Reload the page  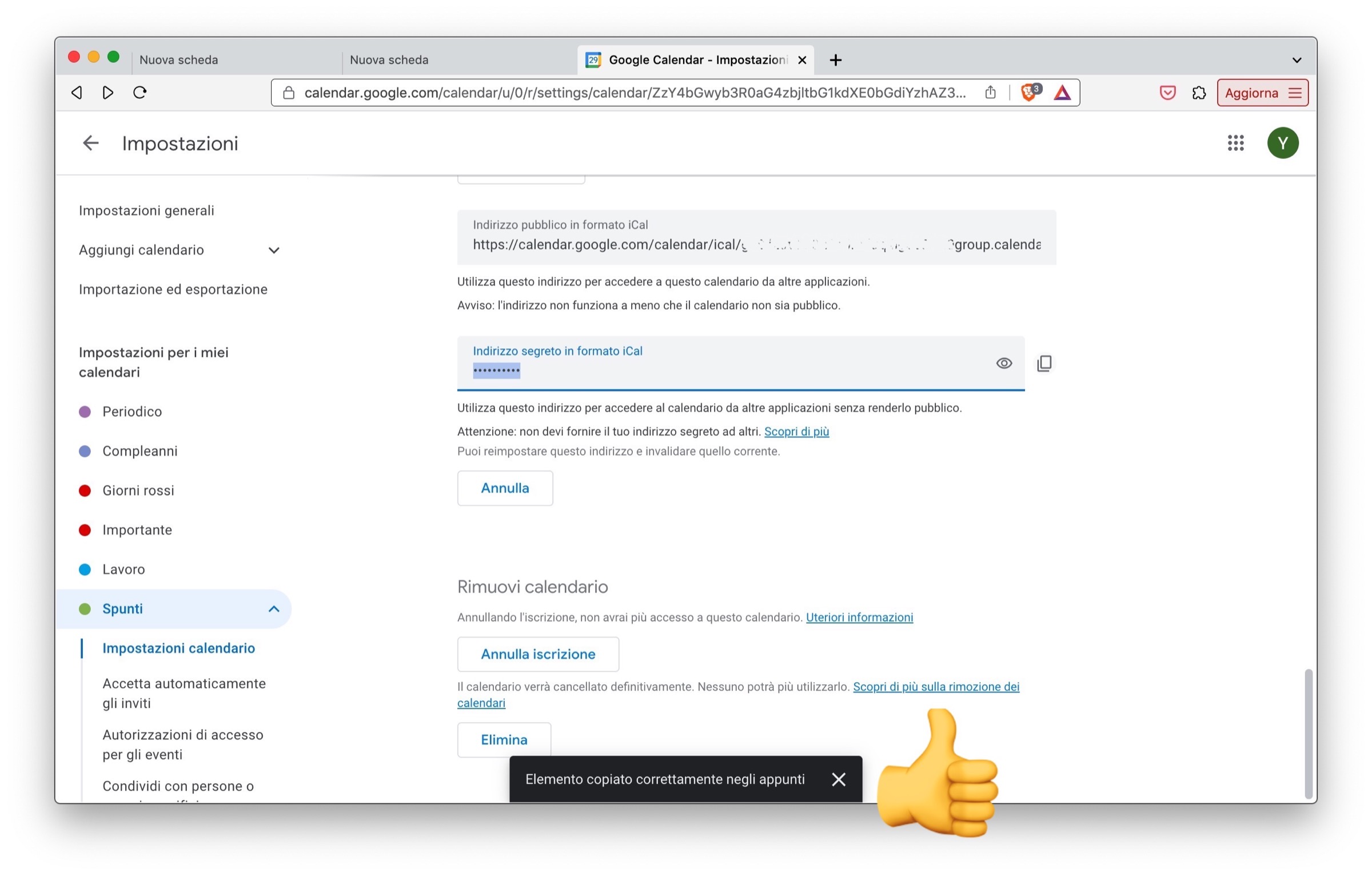(x=140, y=93)
